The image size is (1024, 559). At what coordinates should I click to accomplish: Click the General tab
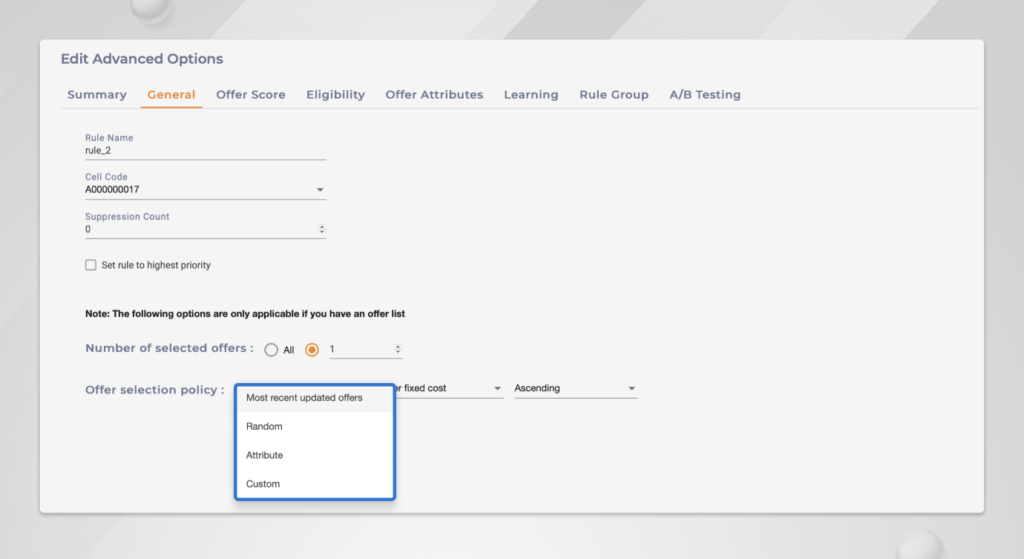click(171, 95)
